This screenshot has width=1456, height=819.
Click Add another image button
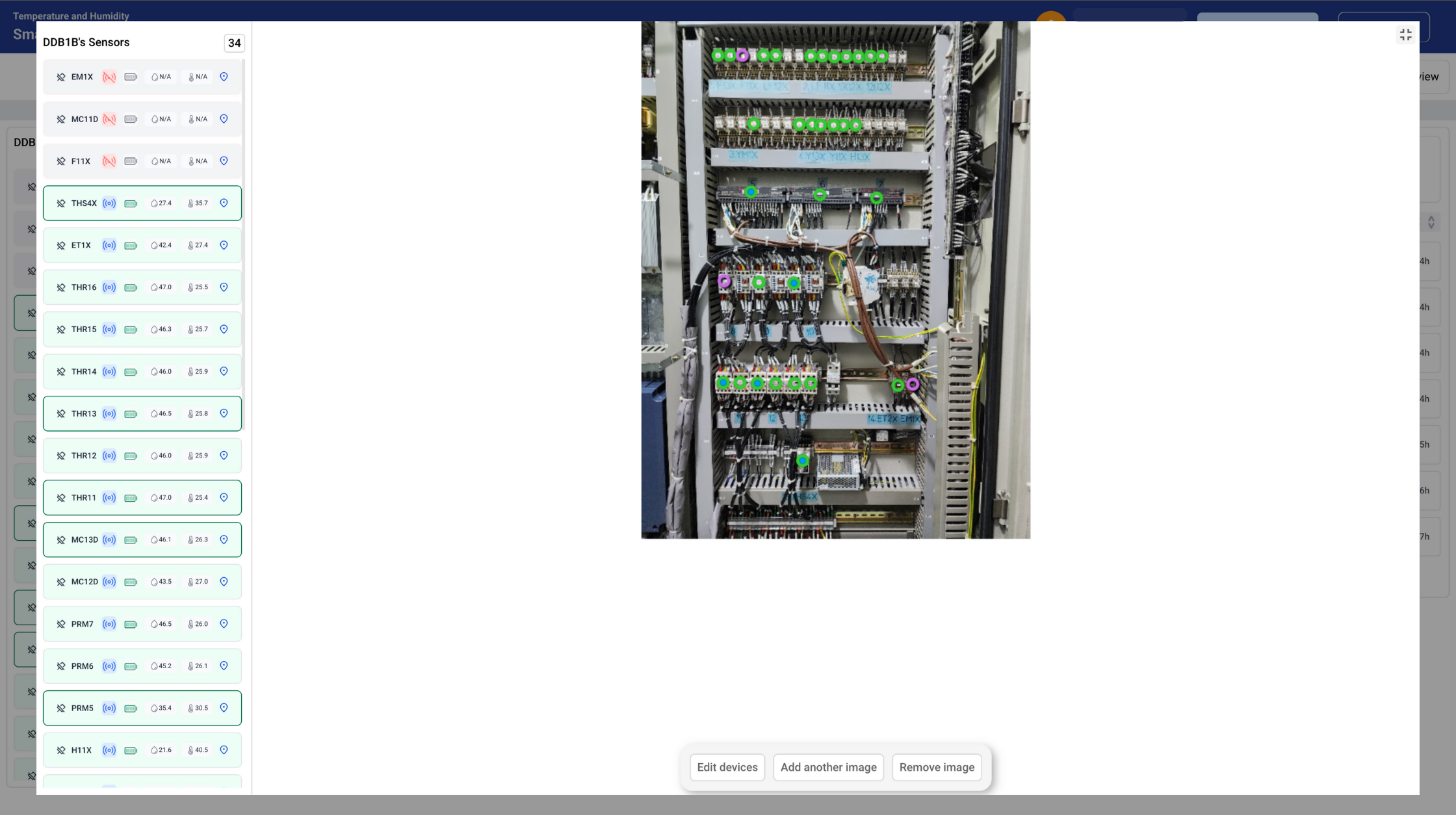828,768
